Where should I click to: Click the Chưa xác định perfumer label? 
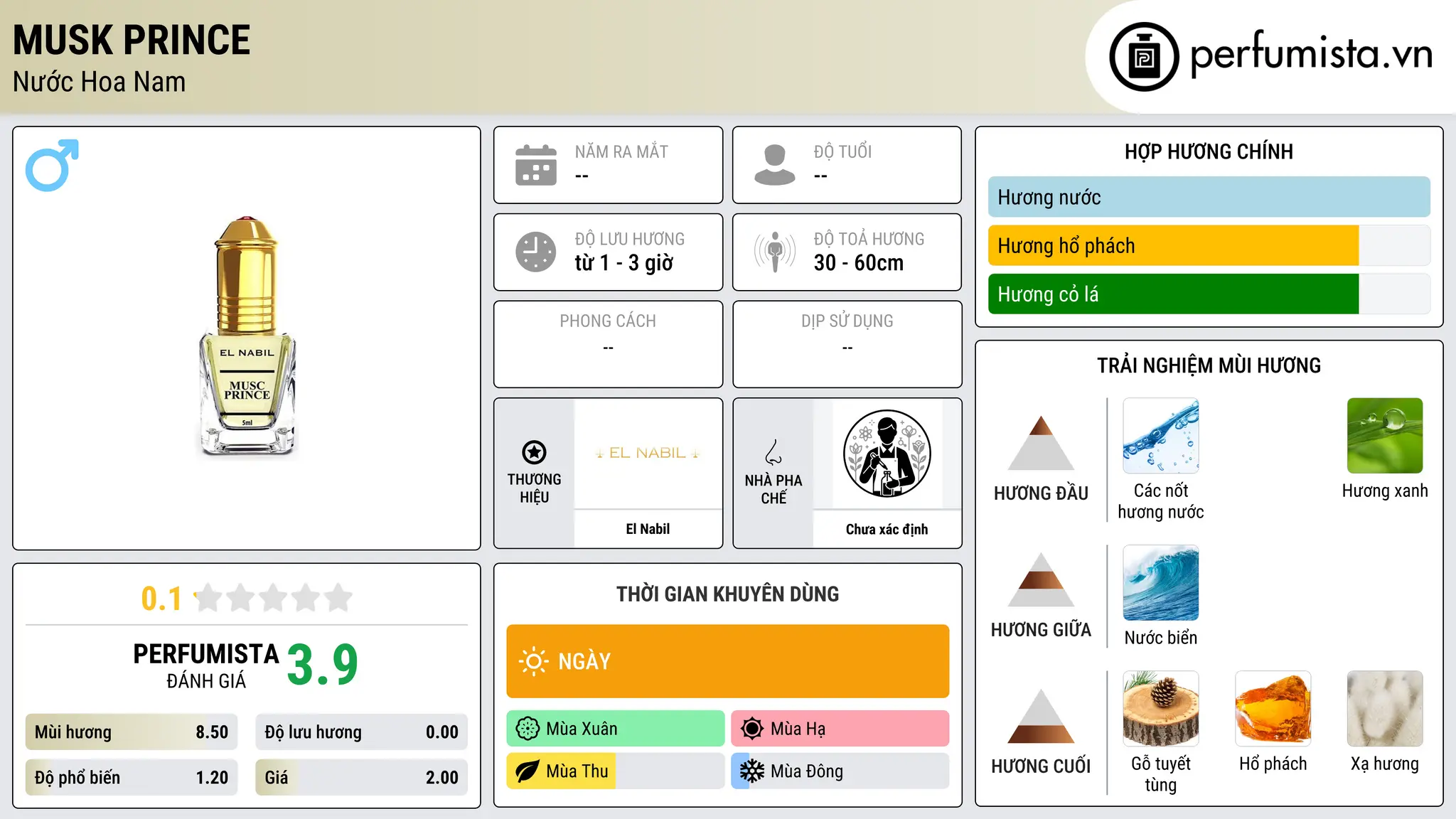(x=887, y=529)
